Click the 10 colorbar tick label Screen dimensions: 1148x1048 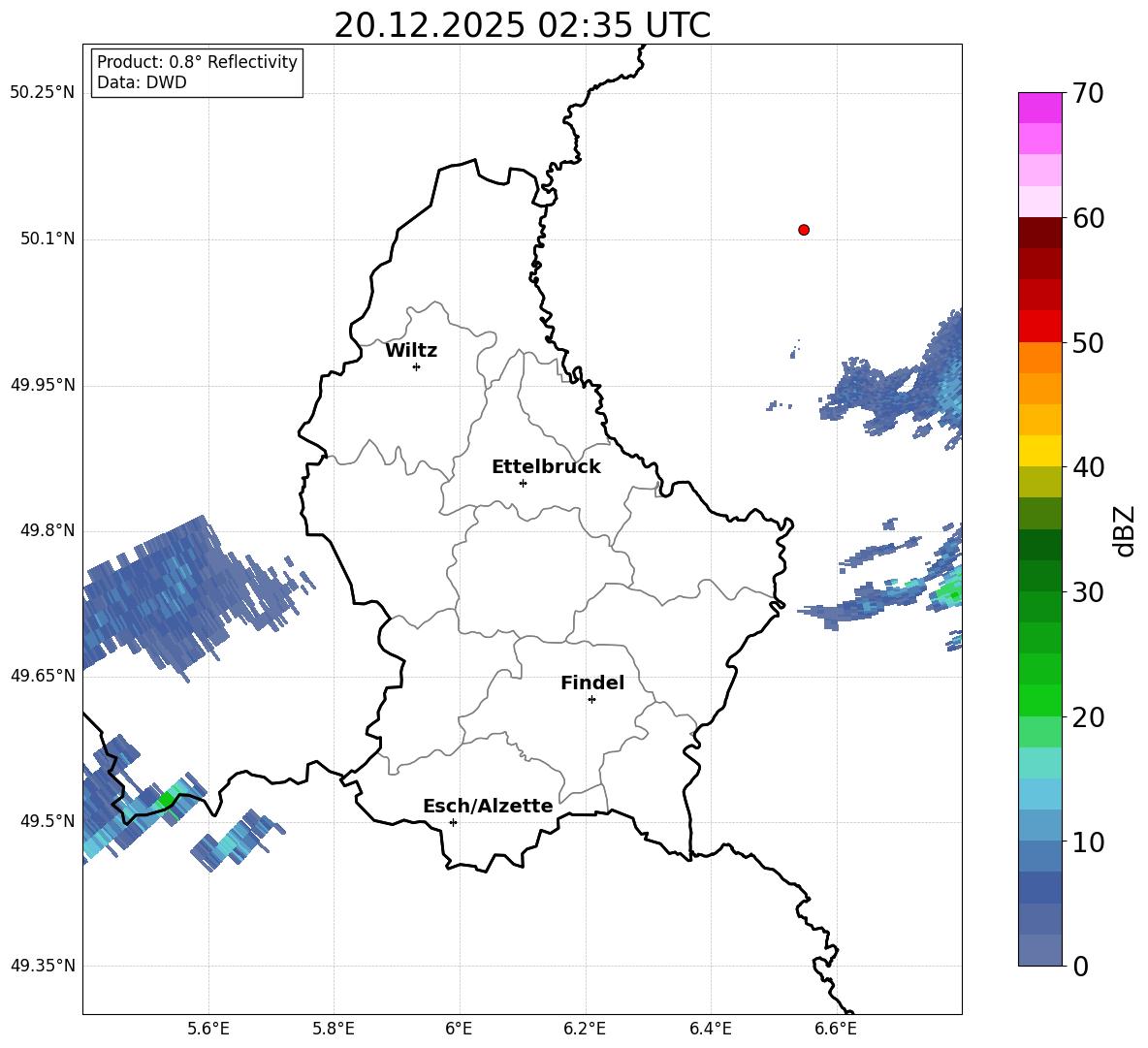coord(1088,842)
